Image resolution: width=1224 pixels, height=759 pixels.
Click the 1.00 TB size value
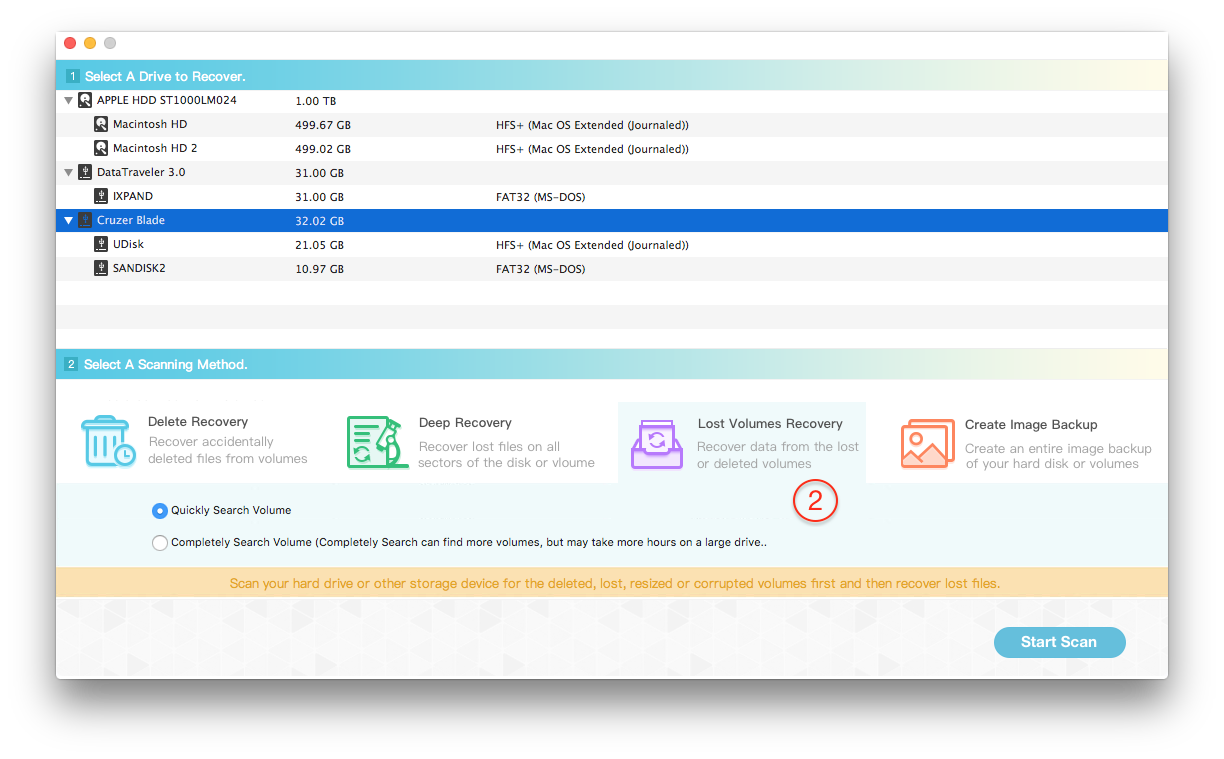click(x=316, y=101)
